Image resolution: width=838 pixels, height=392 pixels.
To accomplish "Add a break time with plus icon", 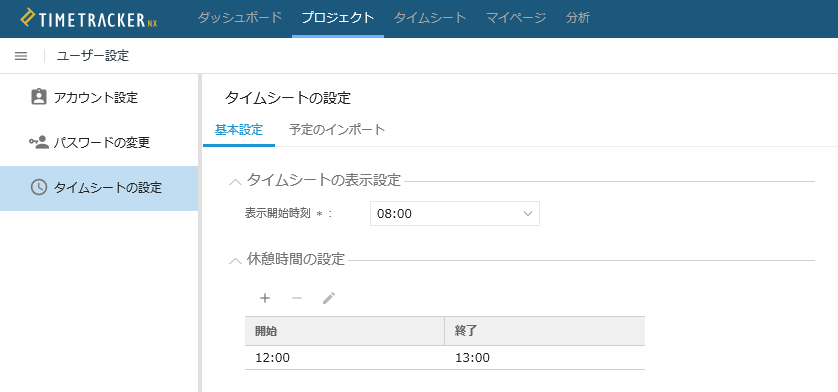I will [265, 298].
